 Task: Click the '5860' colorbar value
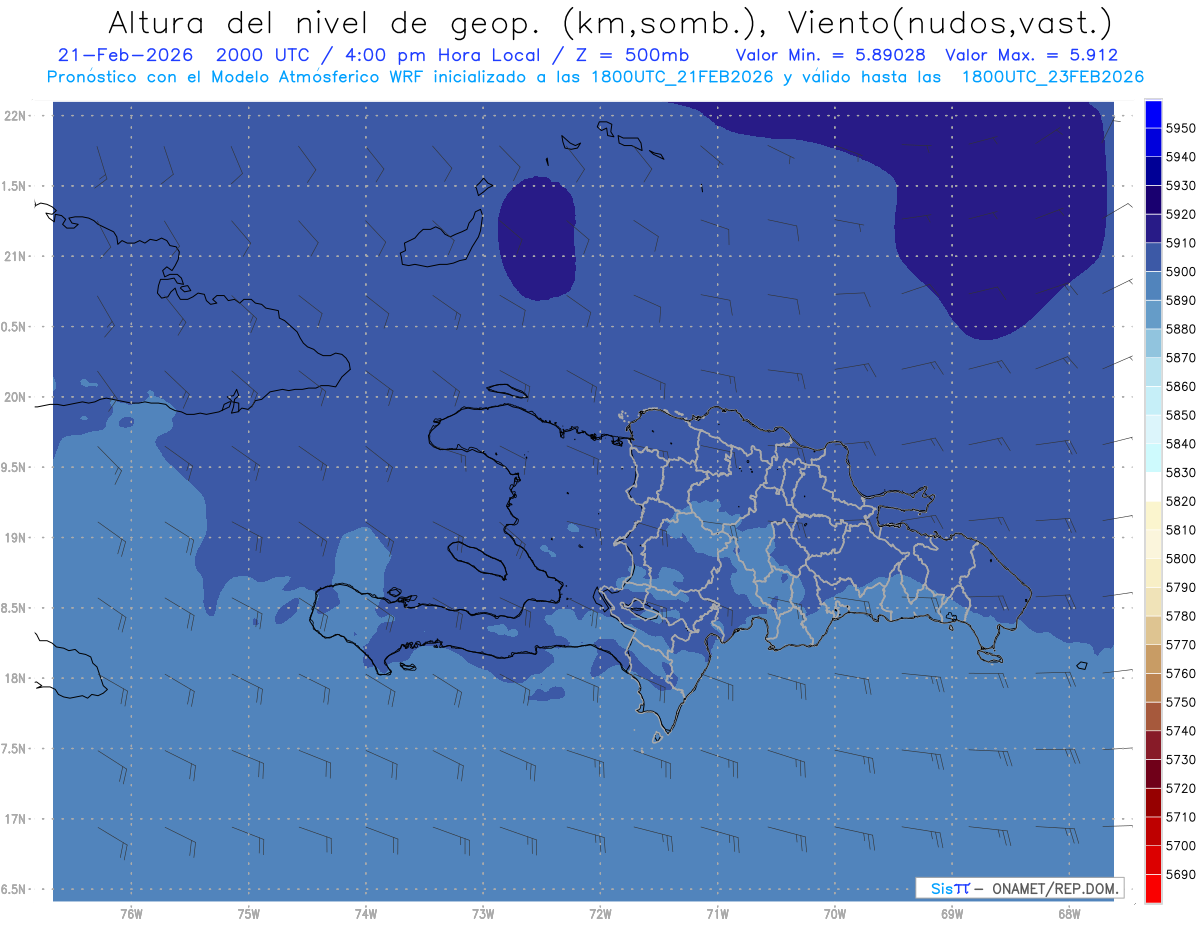click(x=1181, y=386)
